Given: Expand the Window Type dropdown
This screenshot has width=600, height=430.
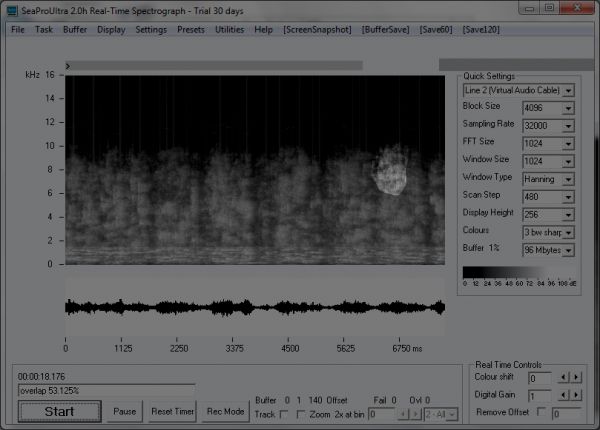Looking at the screenshot, I should coord(568,179).
